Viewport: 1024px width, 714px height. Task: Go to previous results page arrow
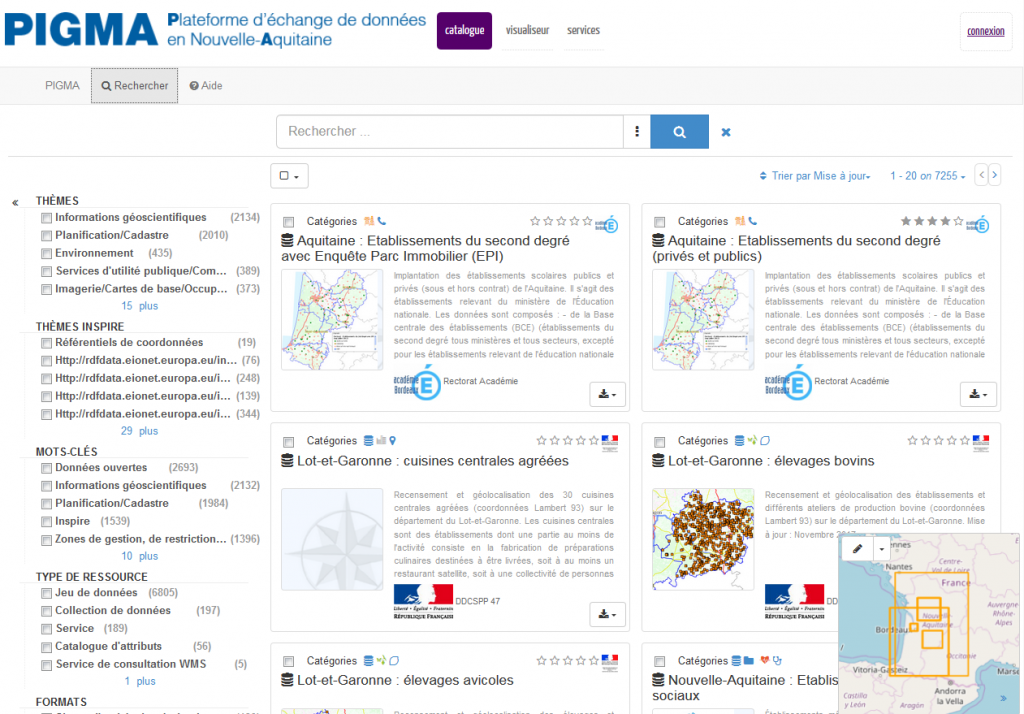tap(981, 175)
